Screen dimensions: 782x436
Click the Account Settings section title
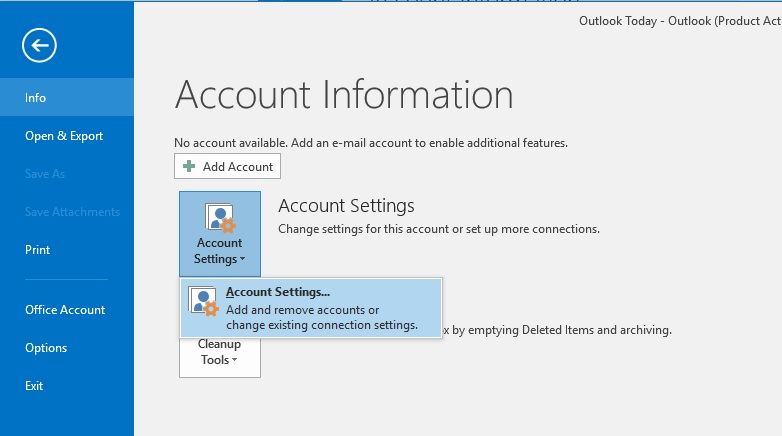click(346, 206)
